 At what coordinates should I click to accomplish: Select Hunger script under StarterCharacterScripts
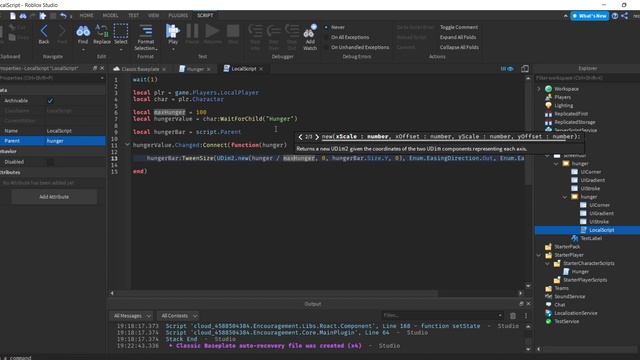(x=580, y=271)
